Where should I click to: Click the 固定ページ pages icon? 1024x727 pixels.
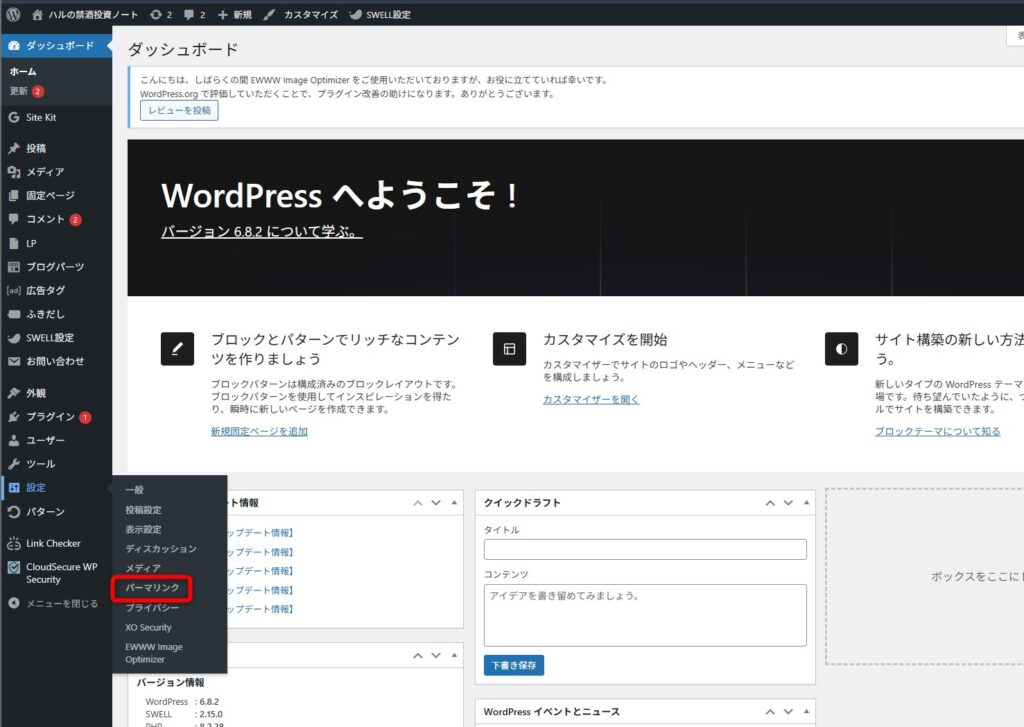pos(14,195)
